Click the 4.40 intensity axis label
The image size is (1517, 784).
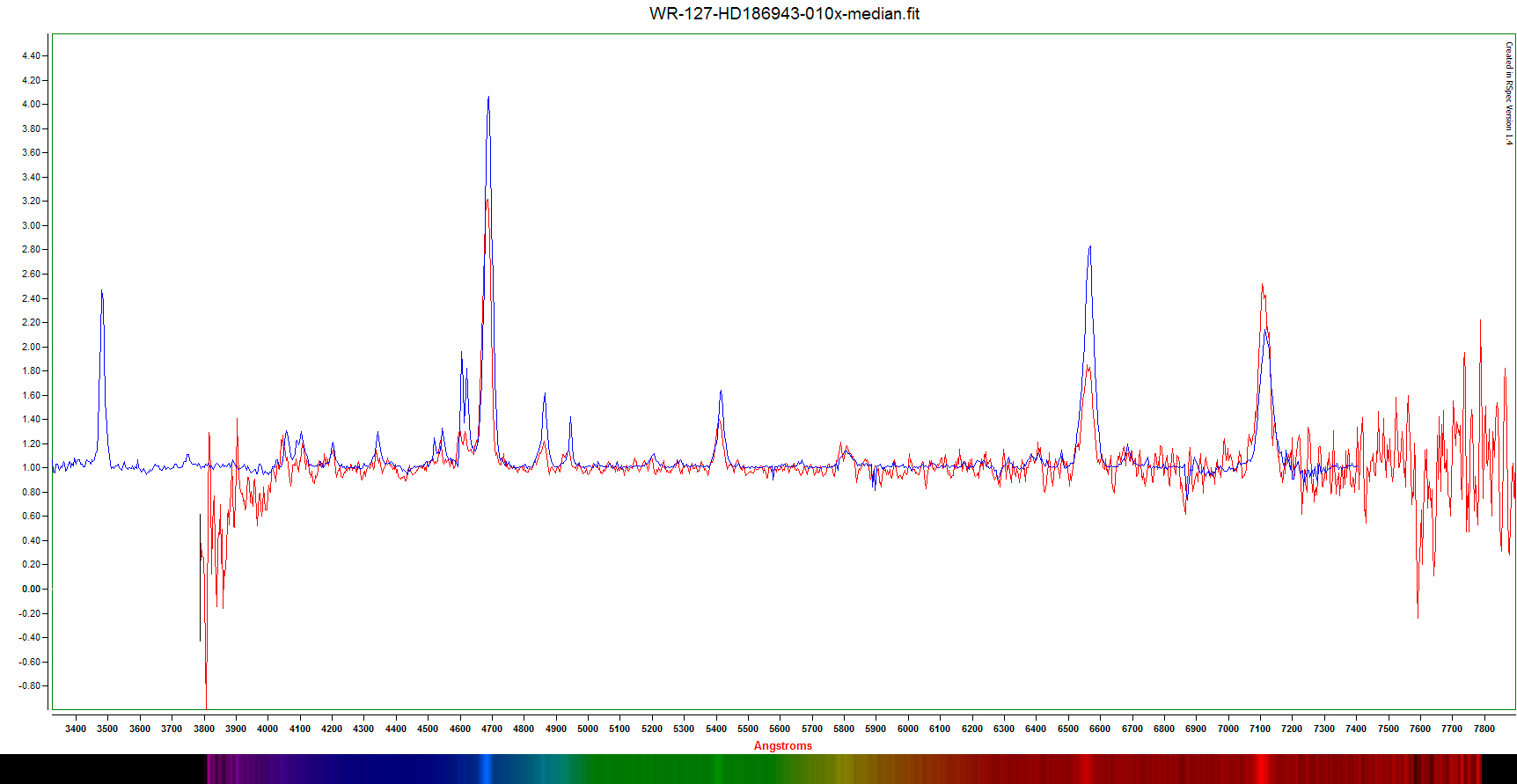click(x=31, y=55)
